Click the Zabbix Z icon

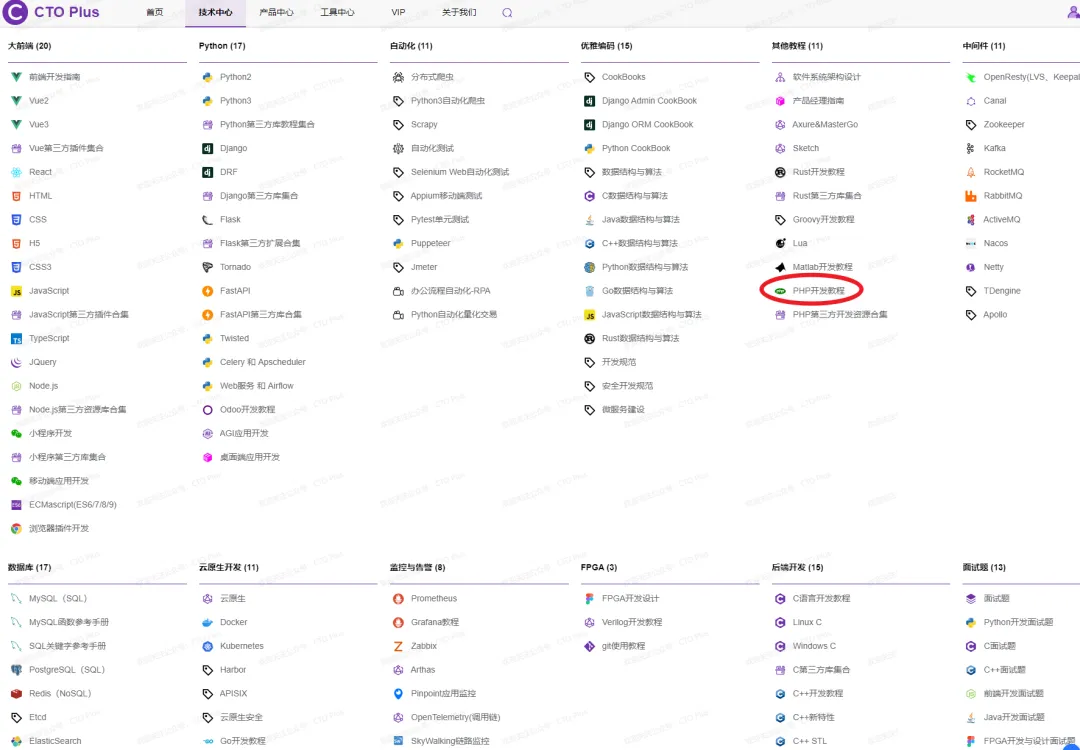[398, 646]
